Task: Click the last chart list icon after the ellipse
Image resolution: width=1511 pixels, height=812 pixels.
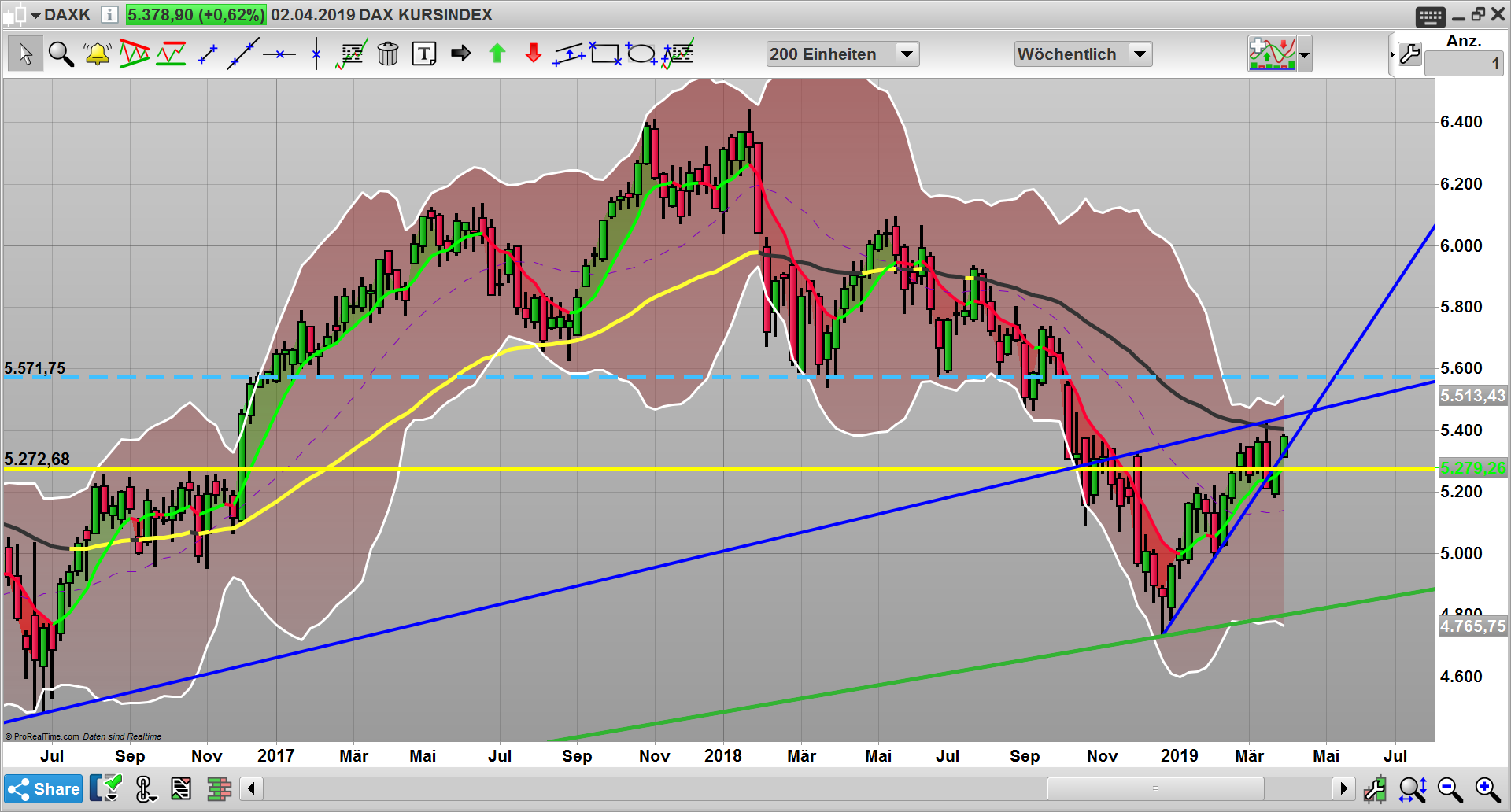Action: tap(678, 54)
